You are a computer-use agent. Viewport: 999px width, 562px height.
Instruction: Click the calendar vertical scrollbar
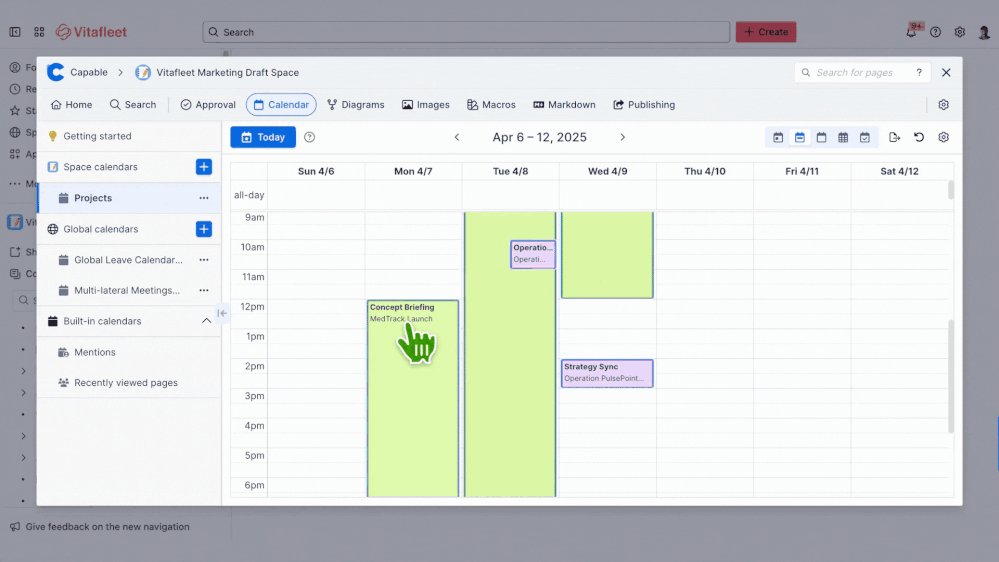point(951,376)
